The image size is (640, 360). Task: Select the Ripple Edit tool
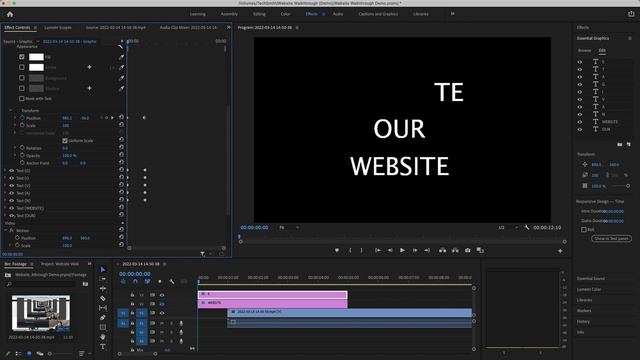[103, 289]
